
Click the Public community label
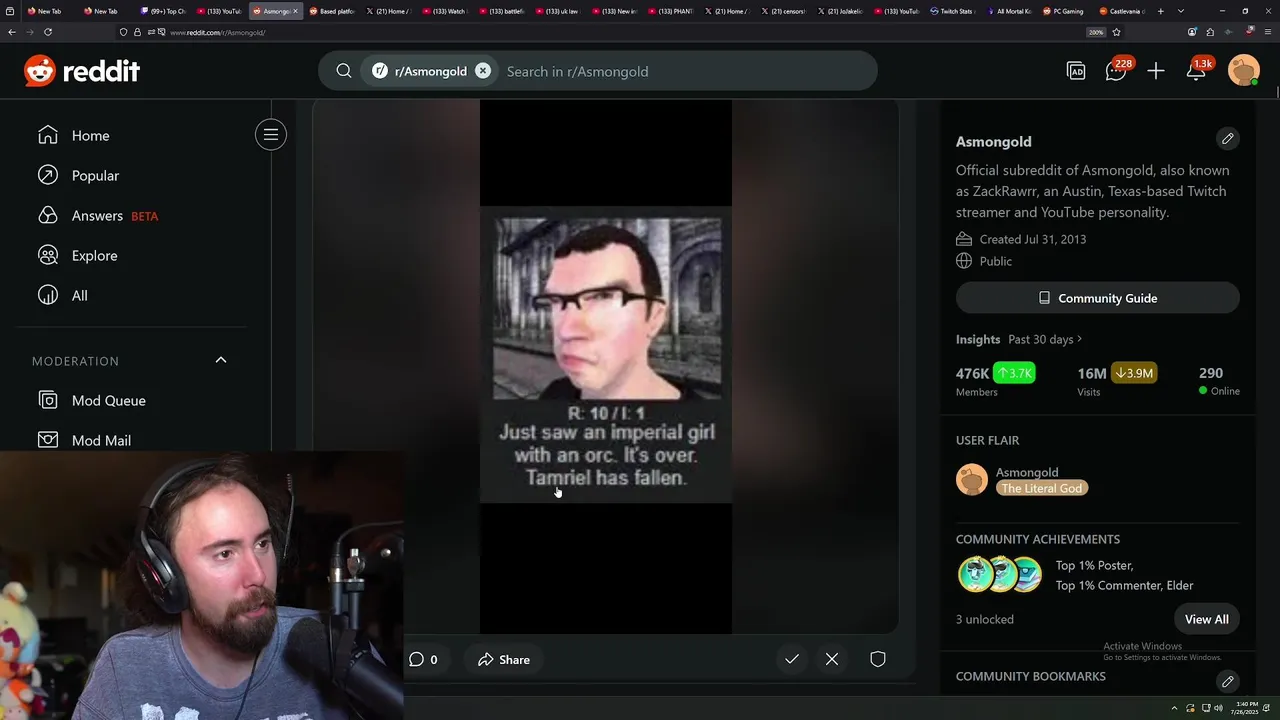click(996, 261)
